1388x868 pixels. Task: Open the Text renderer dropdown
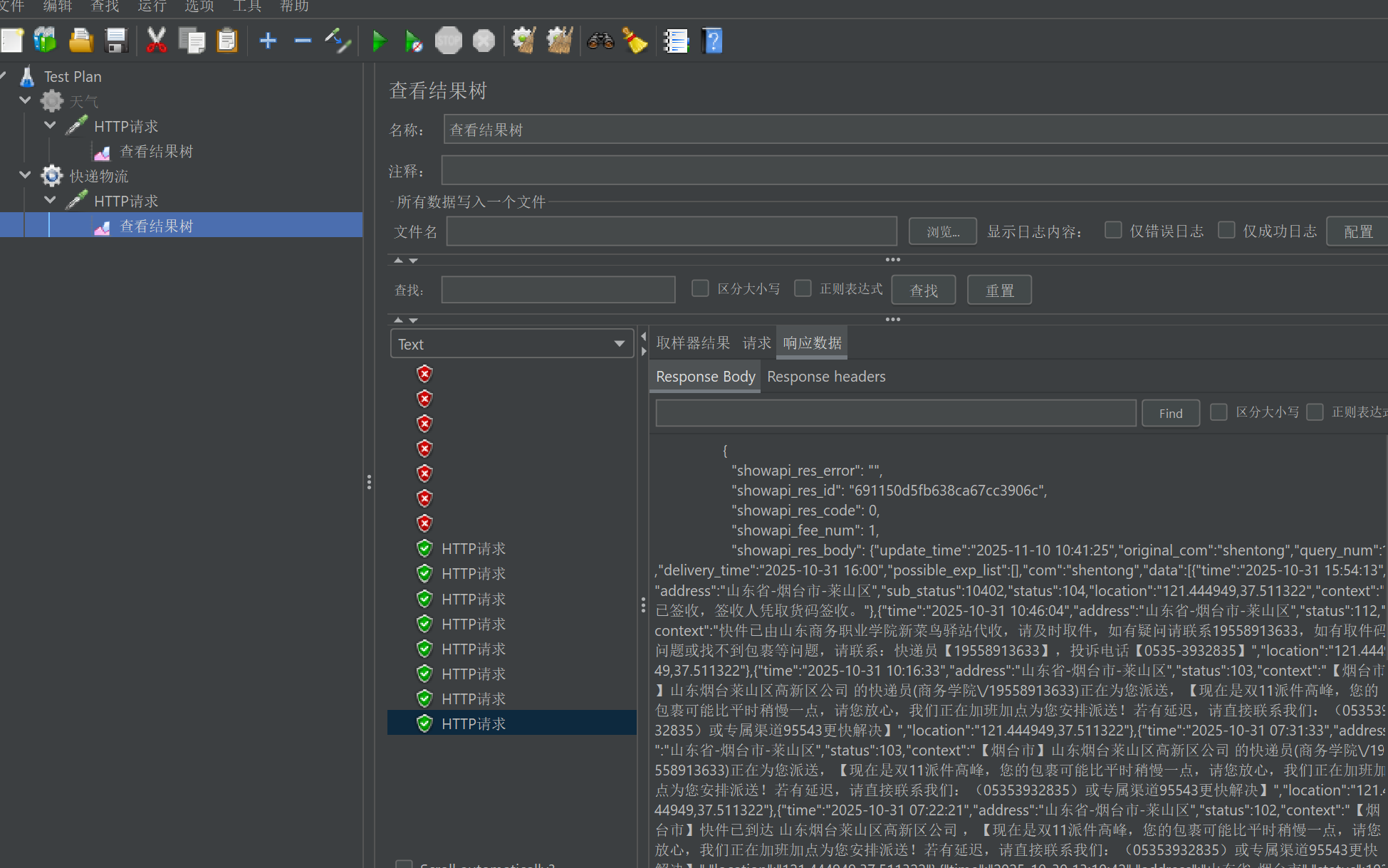(511, 344)
